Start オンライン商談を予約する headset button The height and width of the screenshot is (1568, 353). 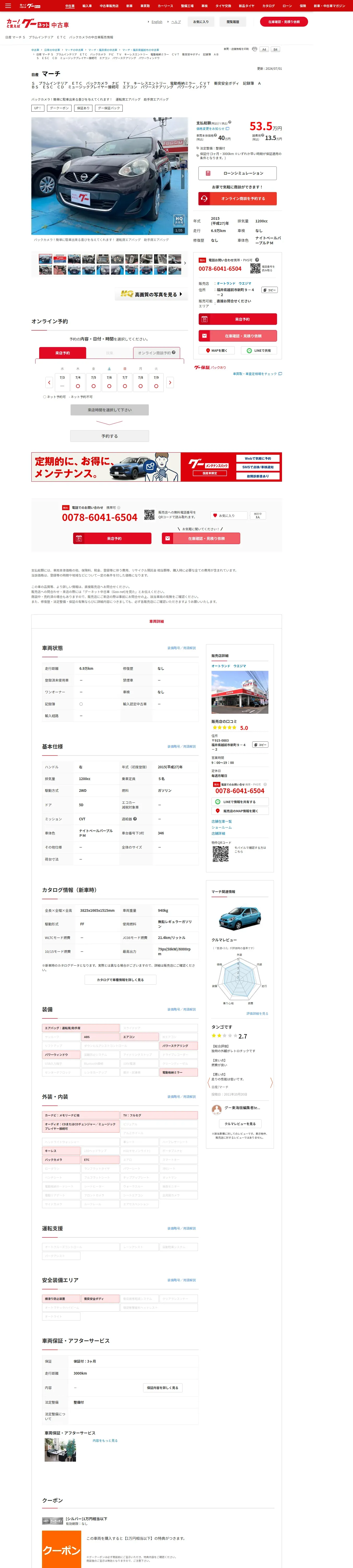point(237,198)
